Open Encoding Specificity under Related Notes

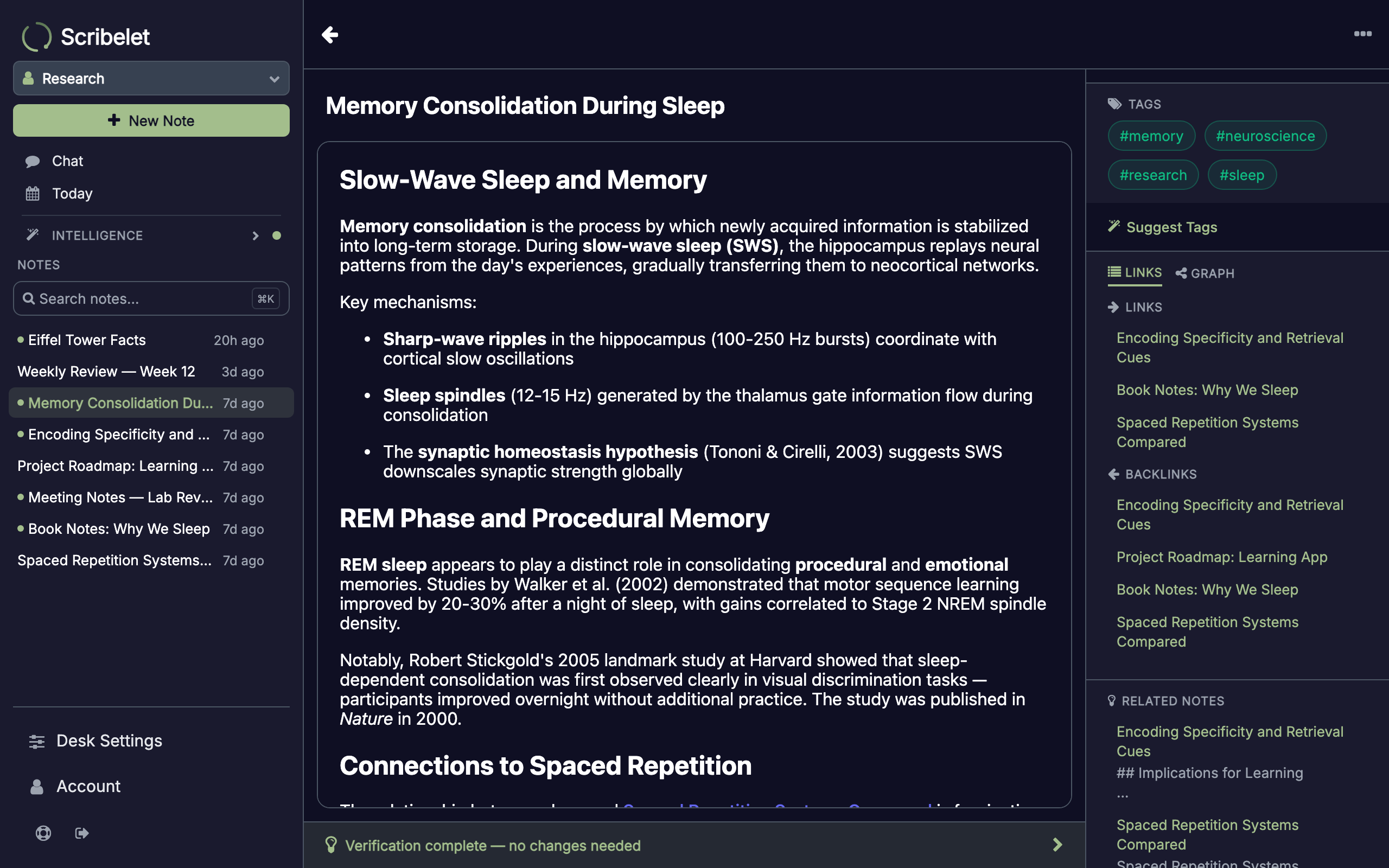click(1229, 741)
